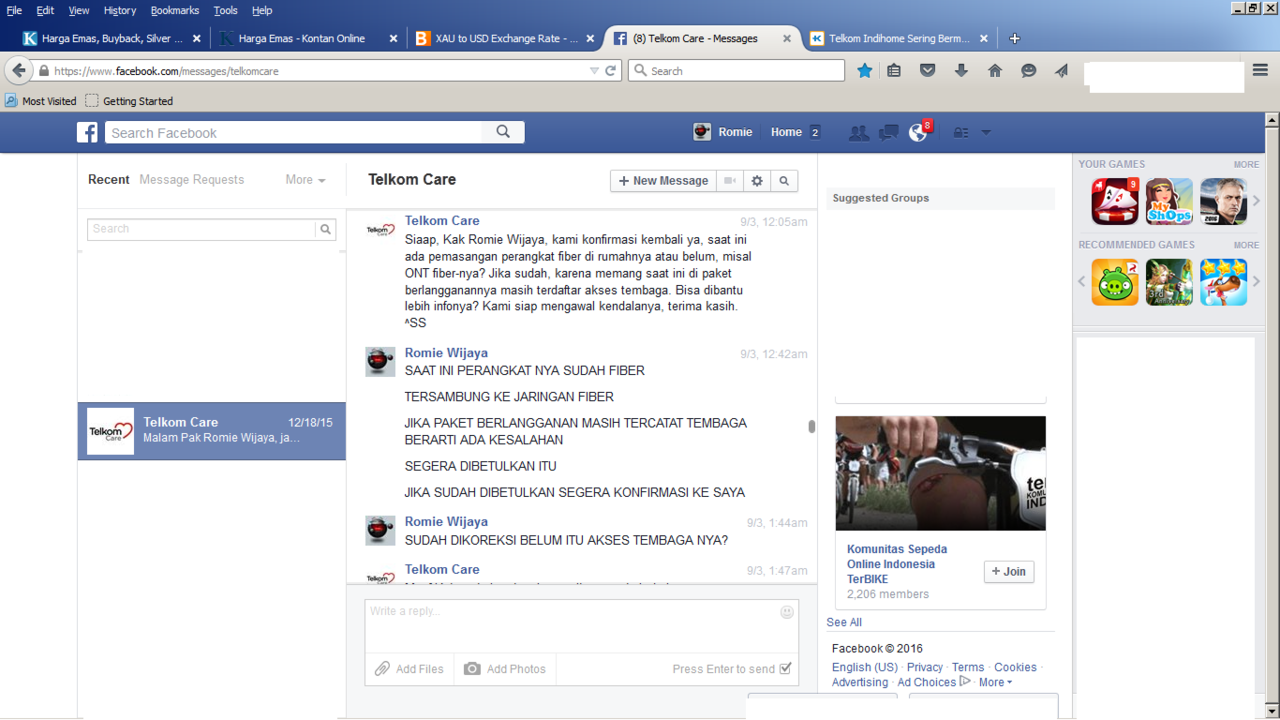Open emoji picker in reply box
Image resolution: width=1280 pixels, height=720 pixels.
tap(787, 612)
